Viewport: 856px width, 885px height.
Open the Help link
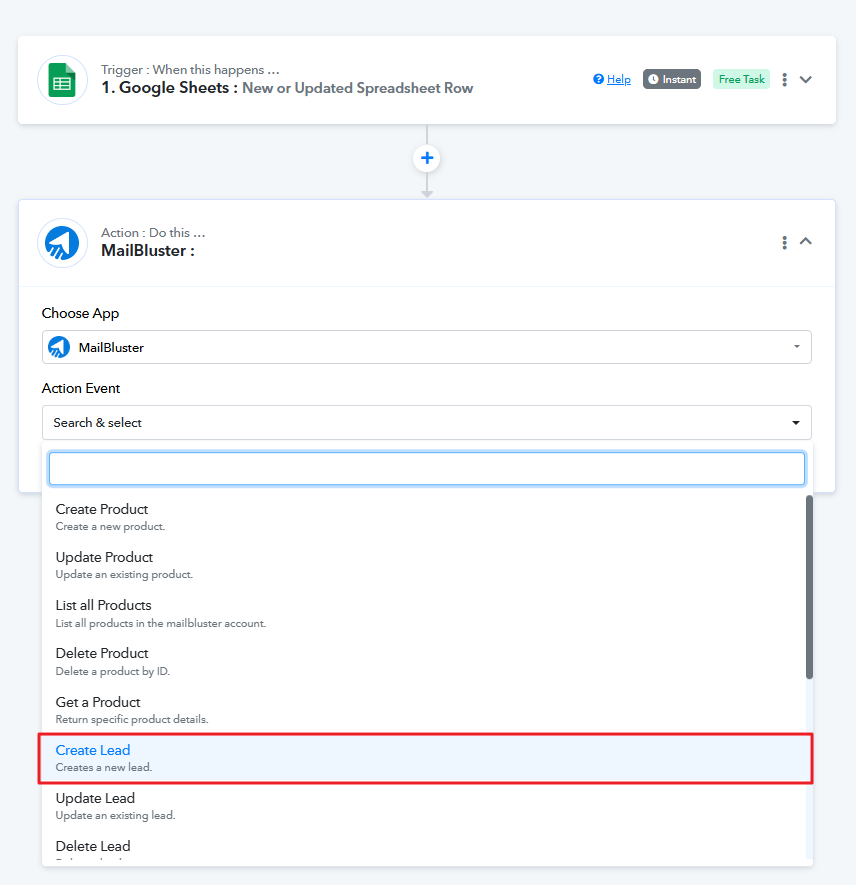point(612,80)
